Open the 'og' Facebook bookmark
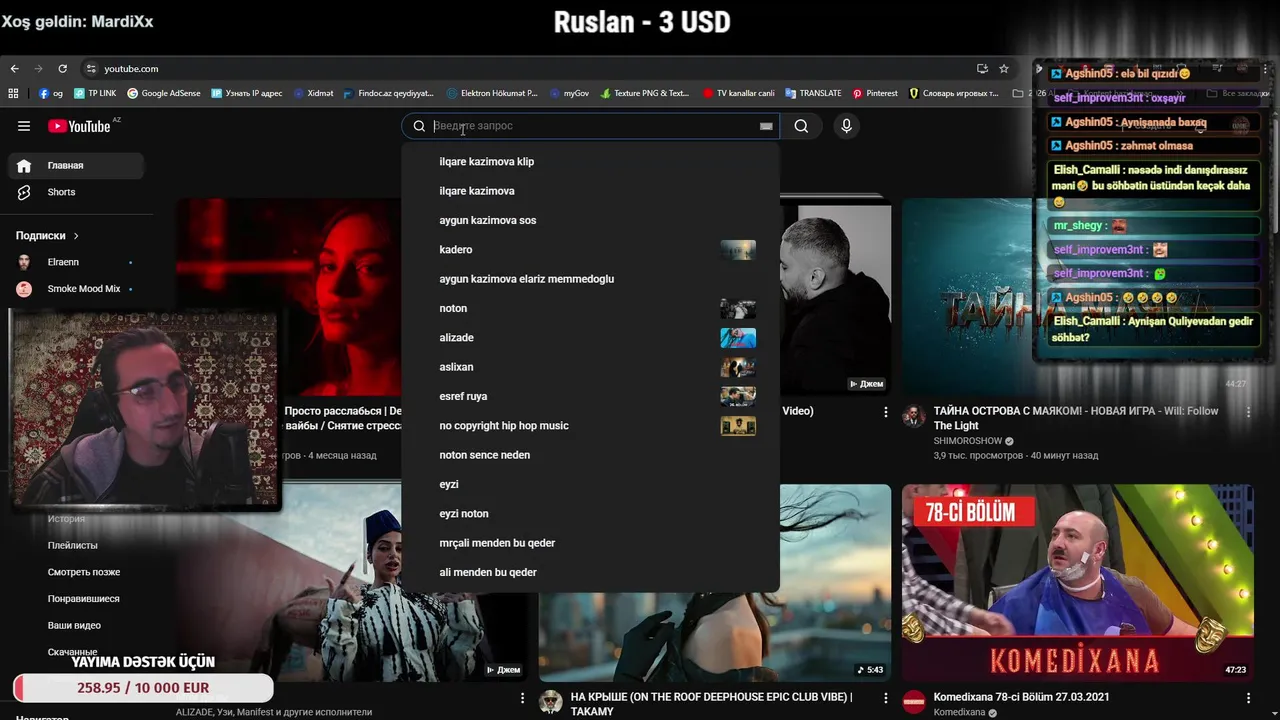This screenshot has height=720, width=1280. click(51, 93)
